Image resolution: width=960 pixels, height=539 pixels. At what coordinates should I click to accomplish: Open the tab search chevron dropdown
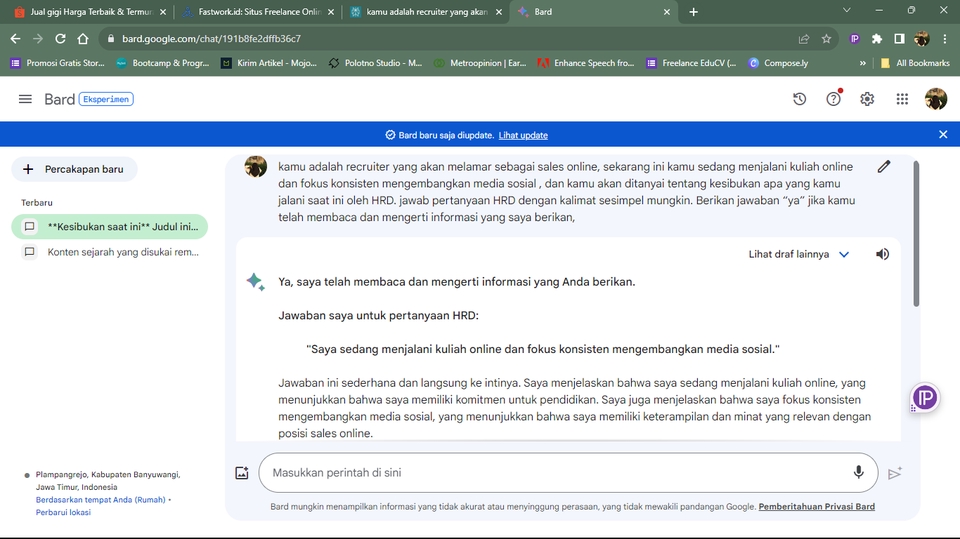pos(847,10)
